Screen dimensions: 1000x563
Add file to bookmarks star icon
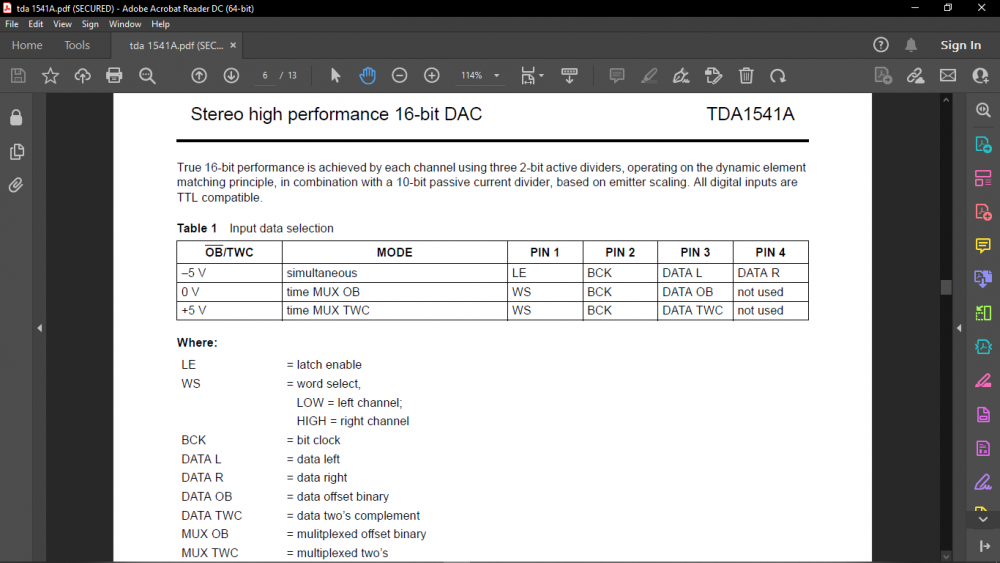tap(50, 76)
